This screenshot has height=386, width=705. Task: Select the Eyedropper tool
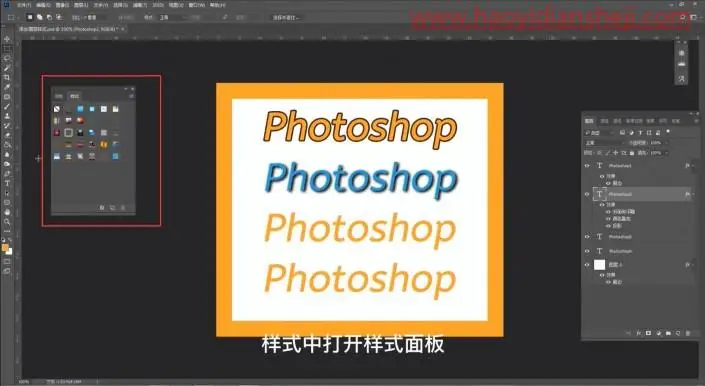[7, 87]
